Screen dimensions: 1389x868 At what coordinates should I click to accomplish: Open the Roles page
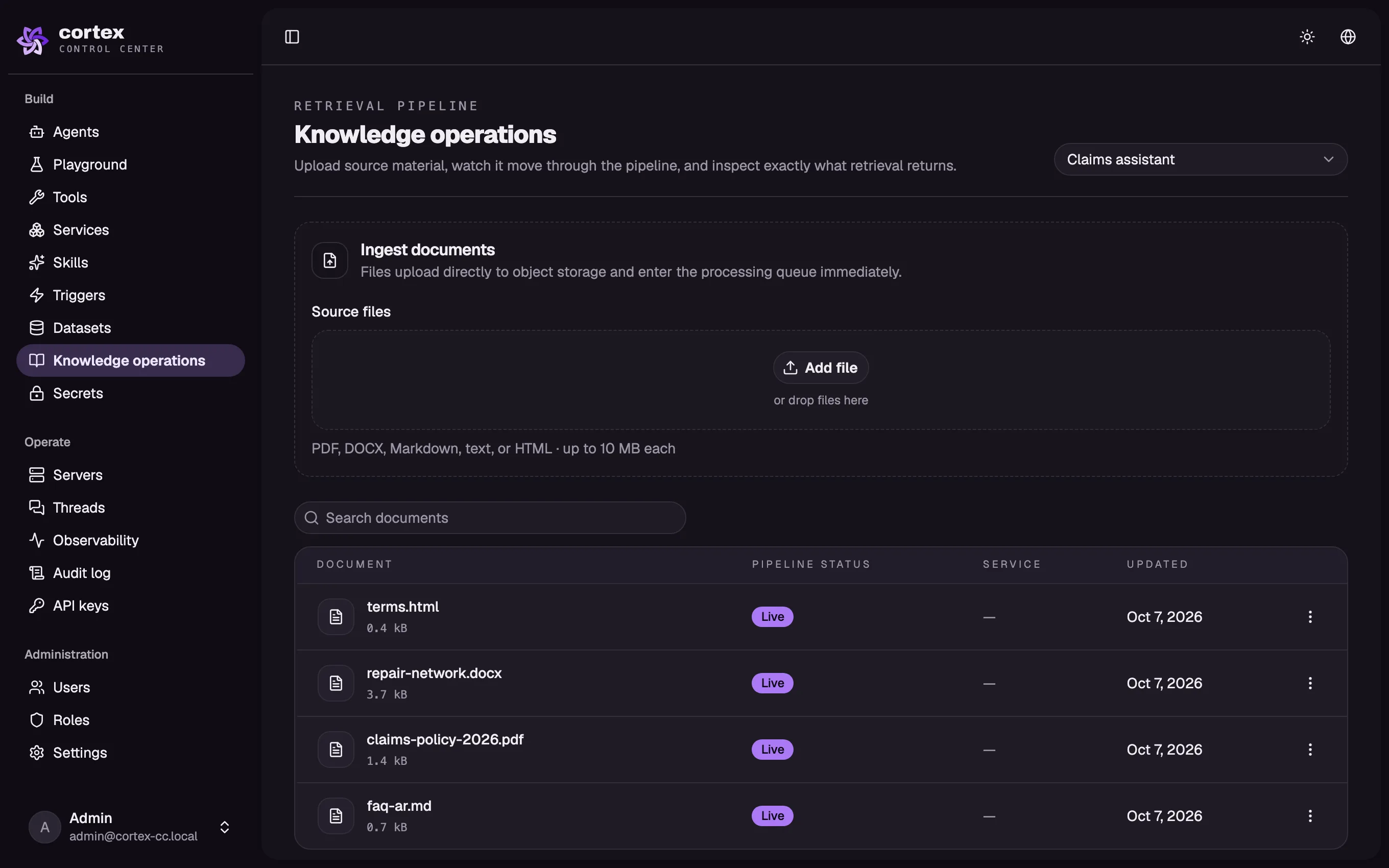[130, 720]
